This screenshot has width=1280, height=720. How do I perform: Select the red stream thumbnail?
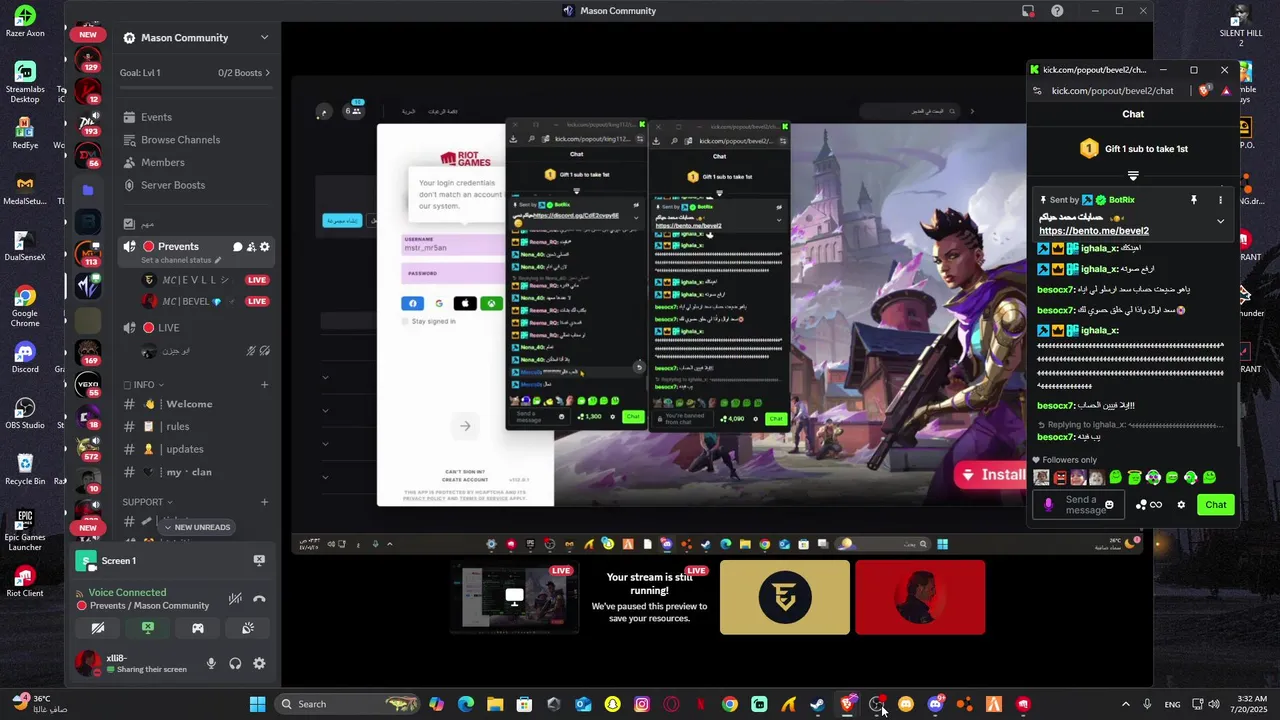point(920,597)
